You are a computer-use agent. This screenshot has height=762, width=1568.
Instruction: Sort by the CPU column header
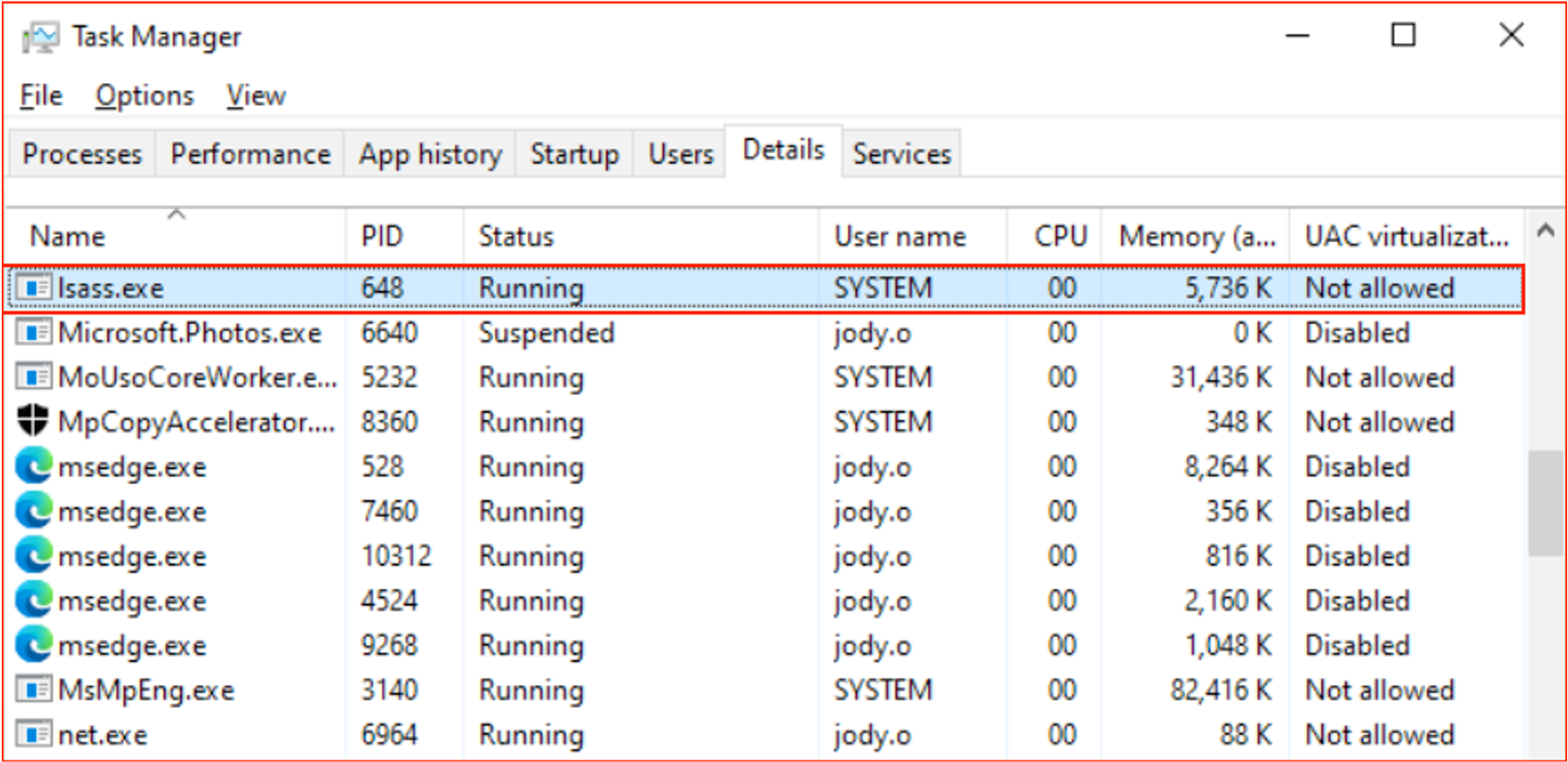click(1055, 235)
